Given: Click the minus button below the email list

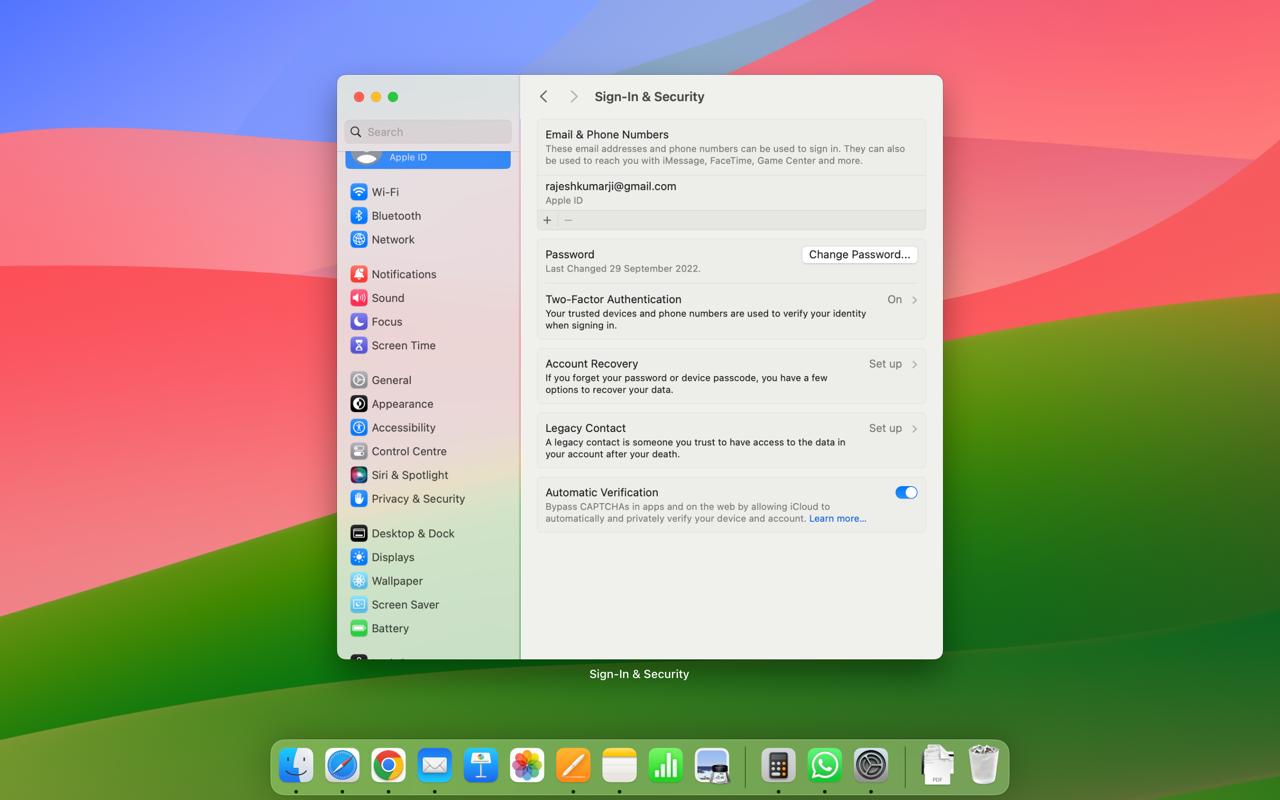Looking at the screenshot, I should click(568, 220).
